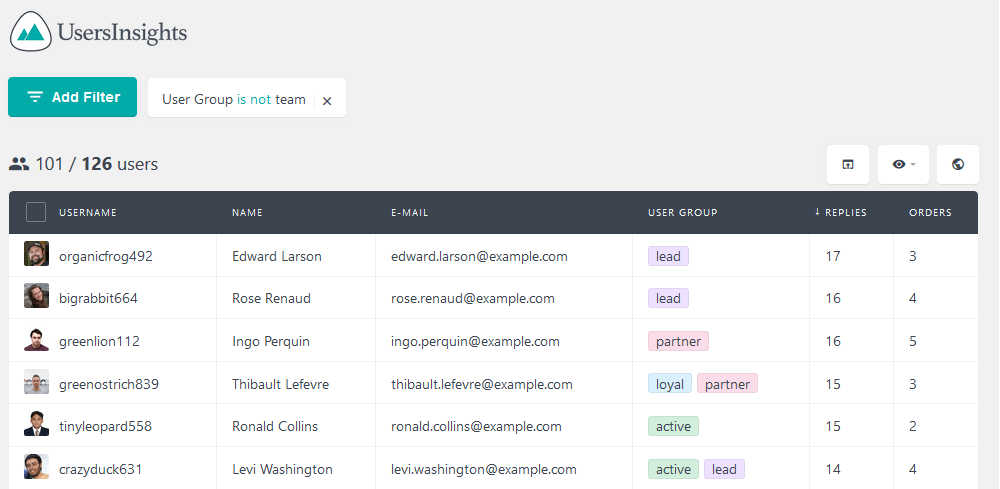
Task: Click avatar of organicfrog492
Action: point(36,254)
